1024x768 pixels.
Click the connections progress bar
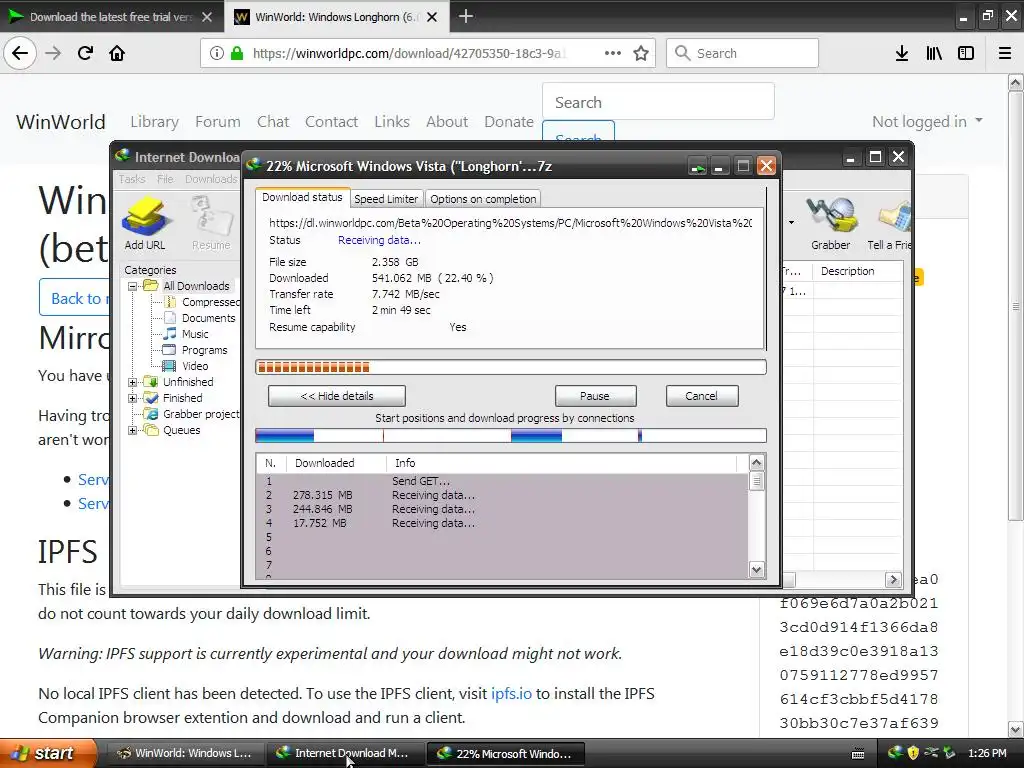(511, 436)
